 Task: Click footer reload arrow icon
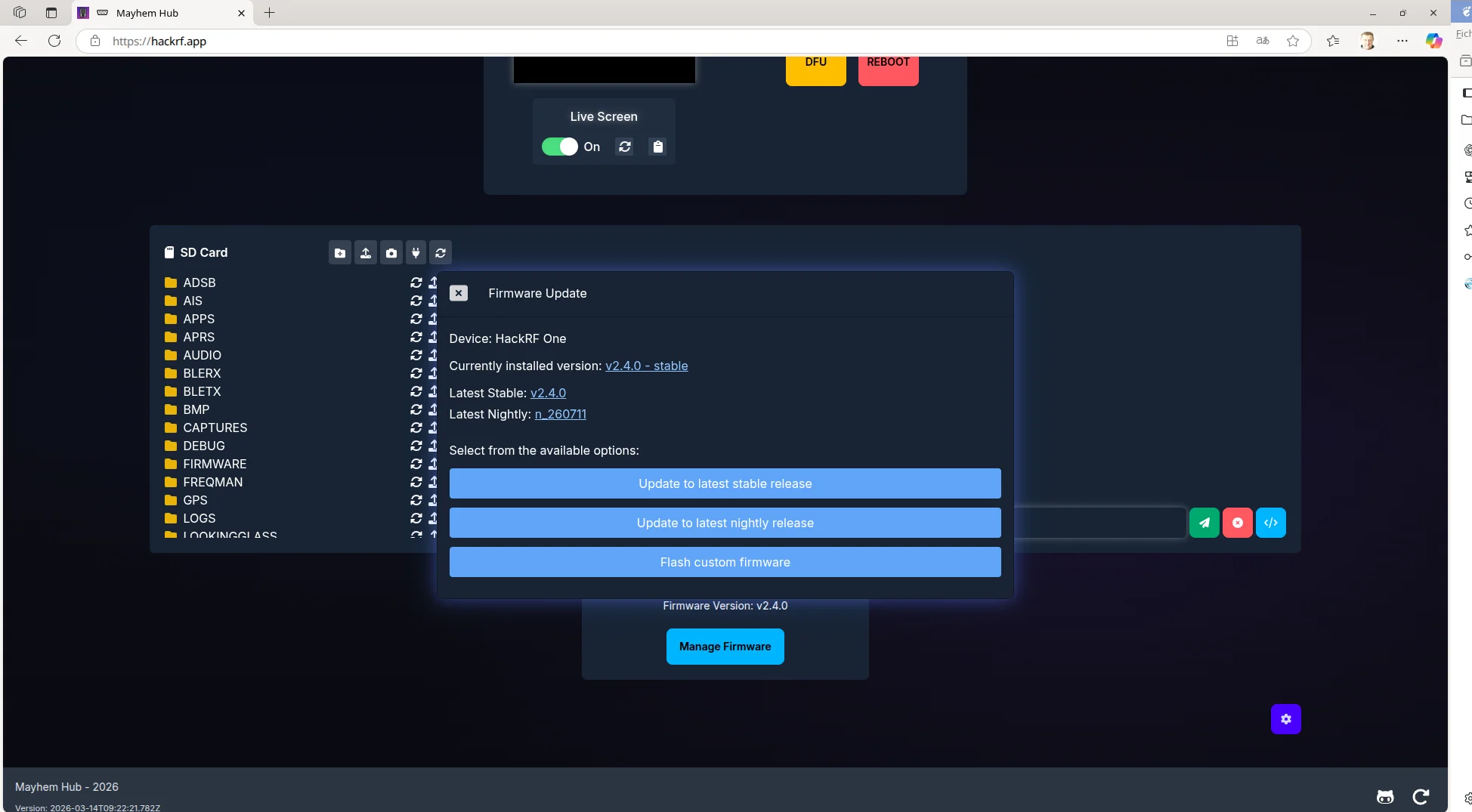(x=1421, y=797)
